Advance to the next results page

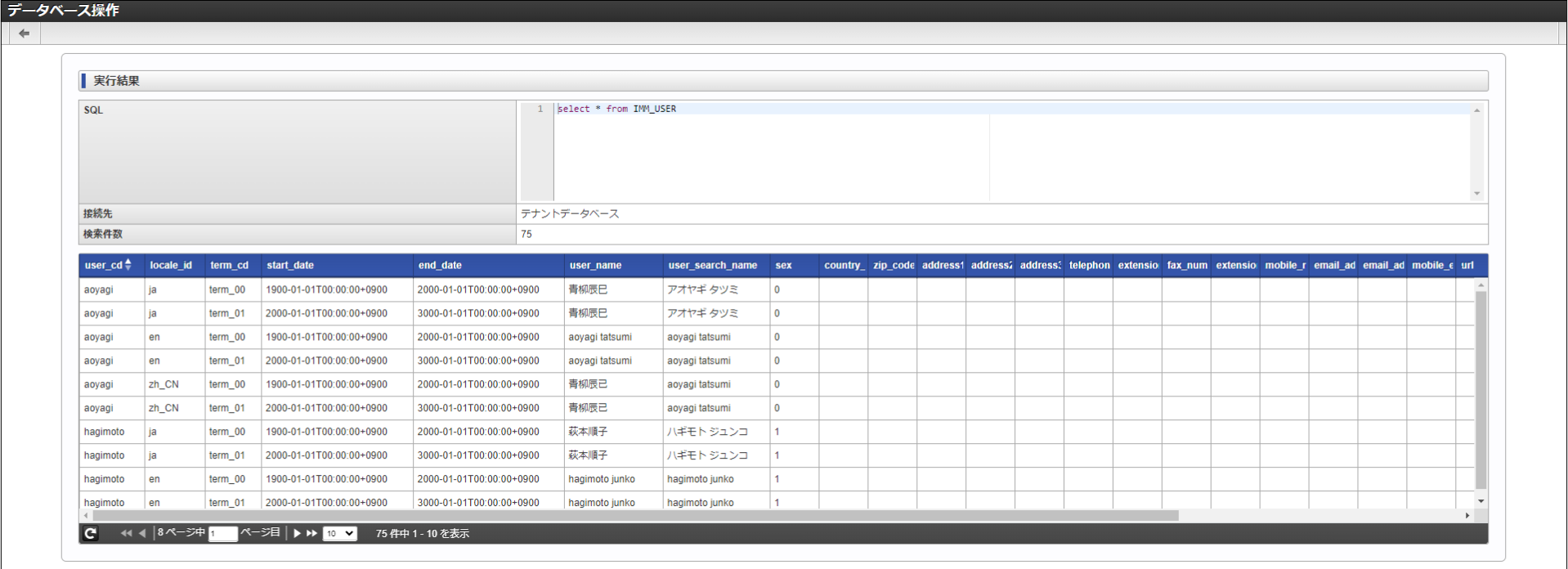click(297, 533)
